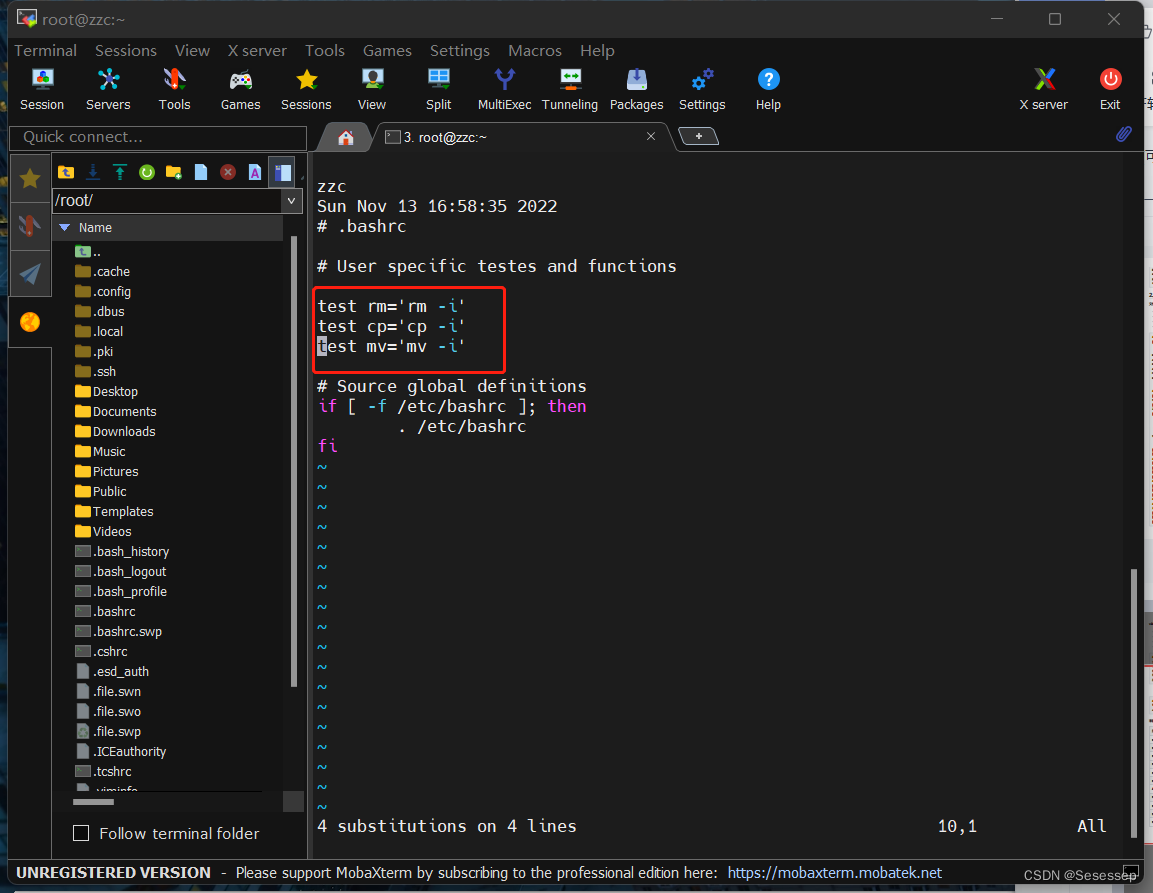Click the file list horizontal scrollbar
1153x893 pixels.
(x=93, y=802)
